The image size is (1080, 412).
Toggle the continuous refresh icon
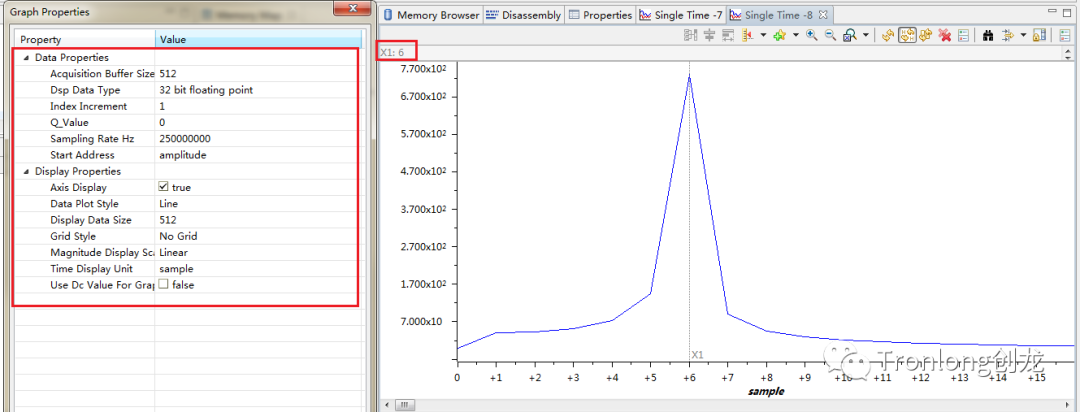pos(906,35)
